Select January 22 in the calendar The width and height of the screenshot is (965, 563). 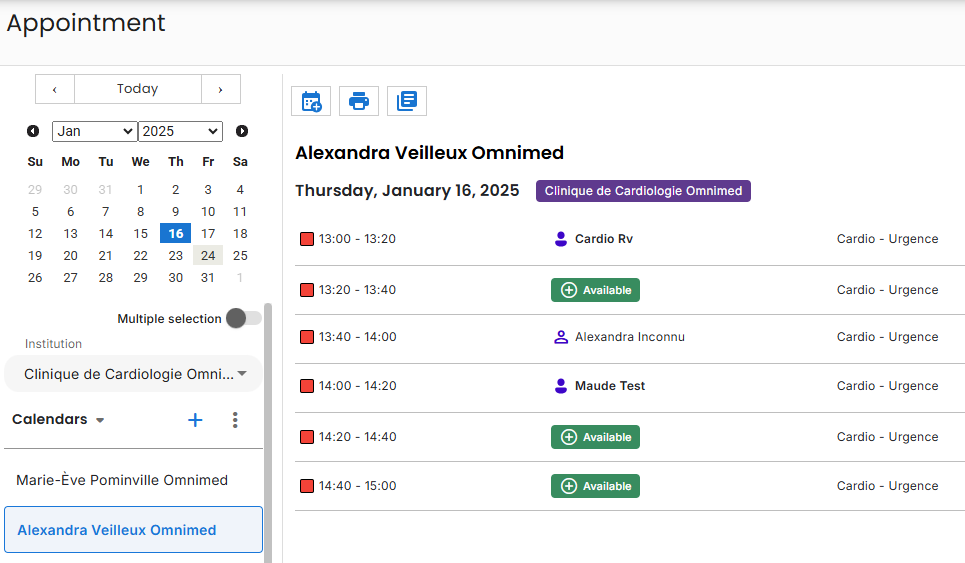point(140,255)
